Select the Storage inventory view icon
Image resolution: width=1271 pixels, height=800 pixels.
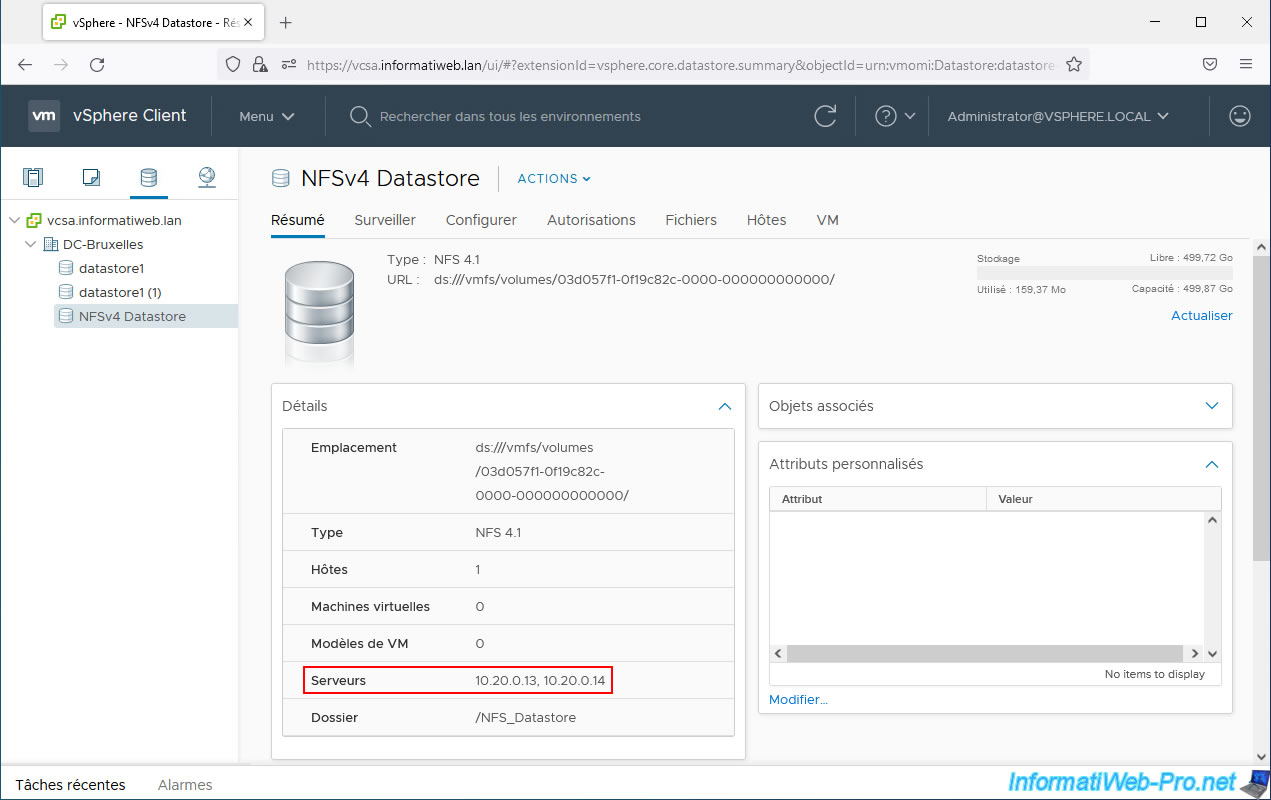click(148, 178)
